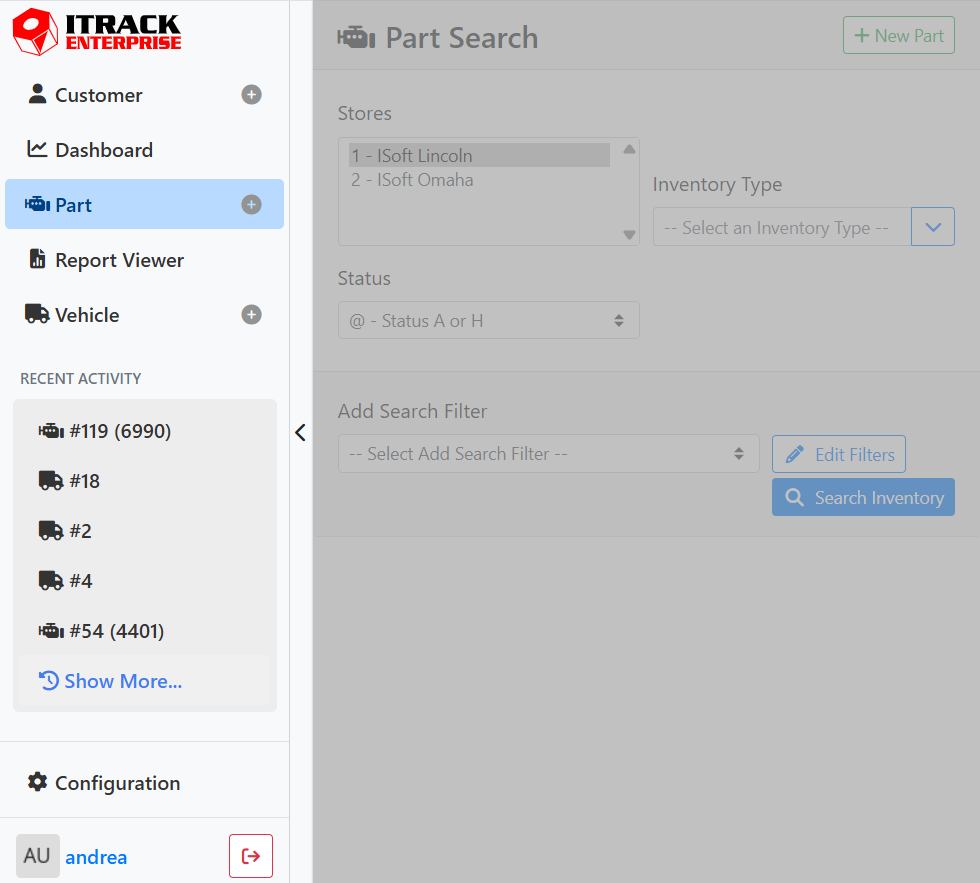Expand the Add Search Filter dropdown

(548, 454)
